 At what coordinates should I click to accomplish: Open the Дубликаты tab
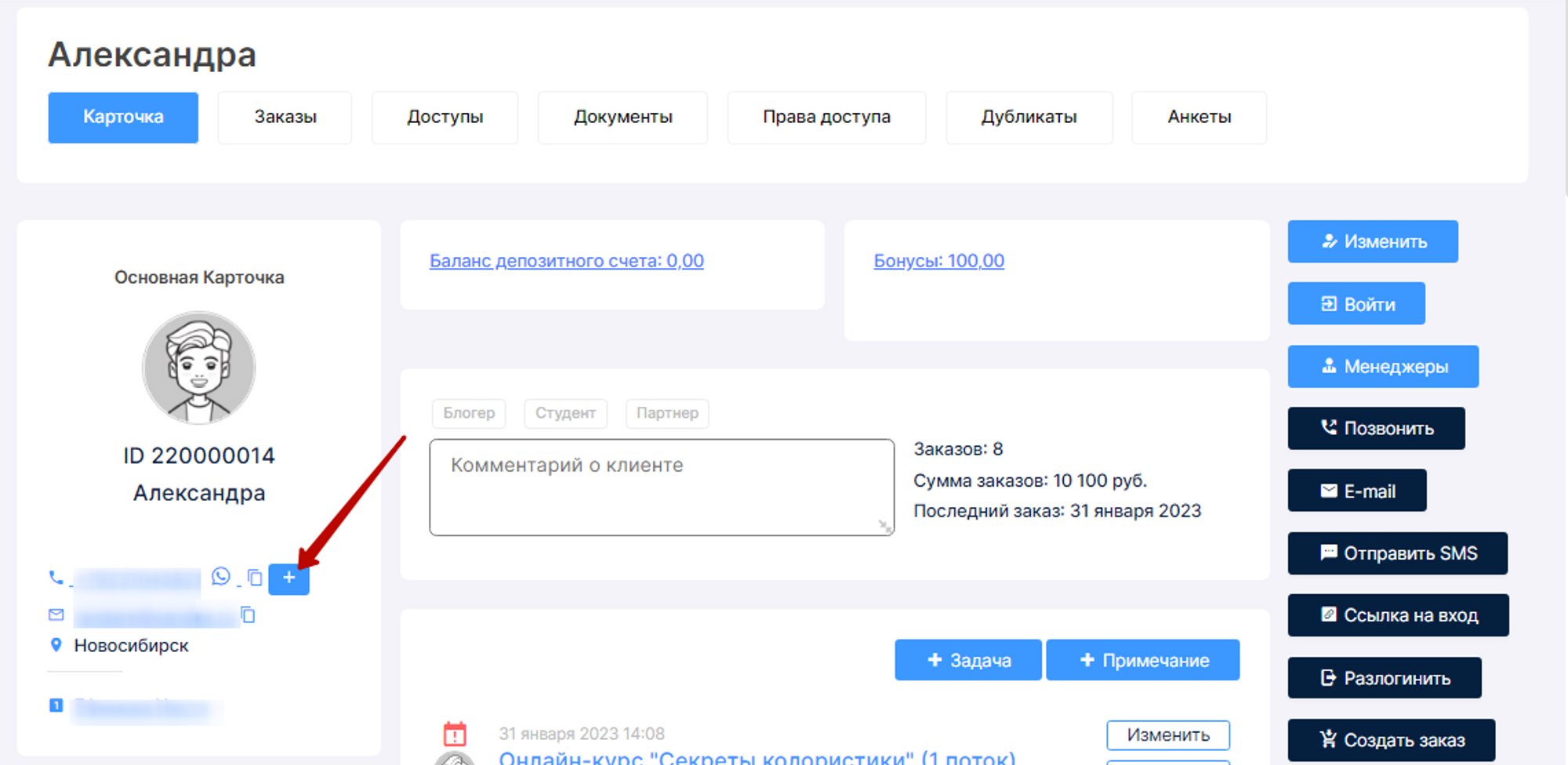[1029, 118]
